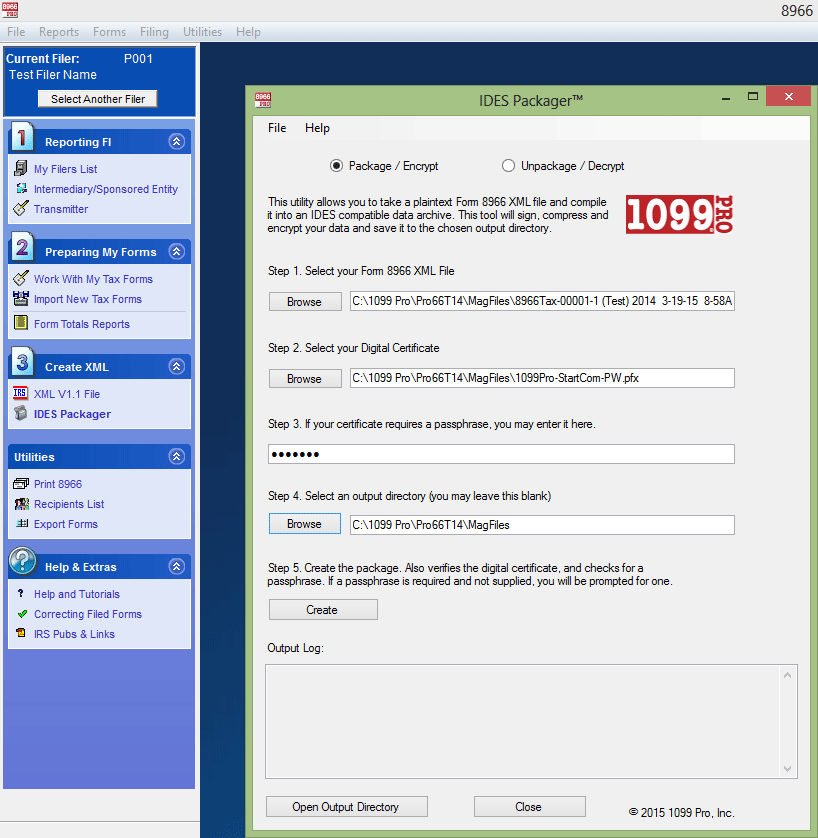Browse for the output directory

pyautogui.click(x=305, y=524)
